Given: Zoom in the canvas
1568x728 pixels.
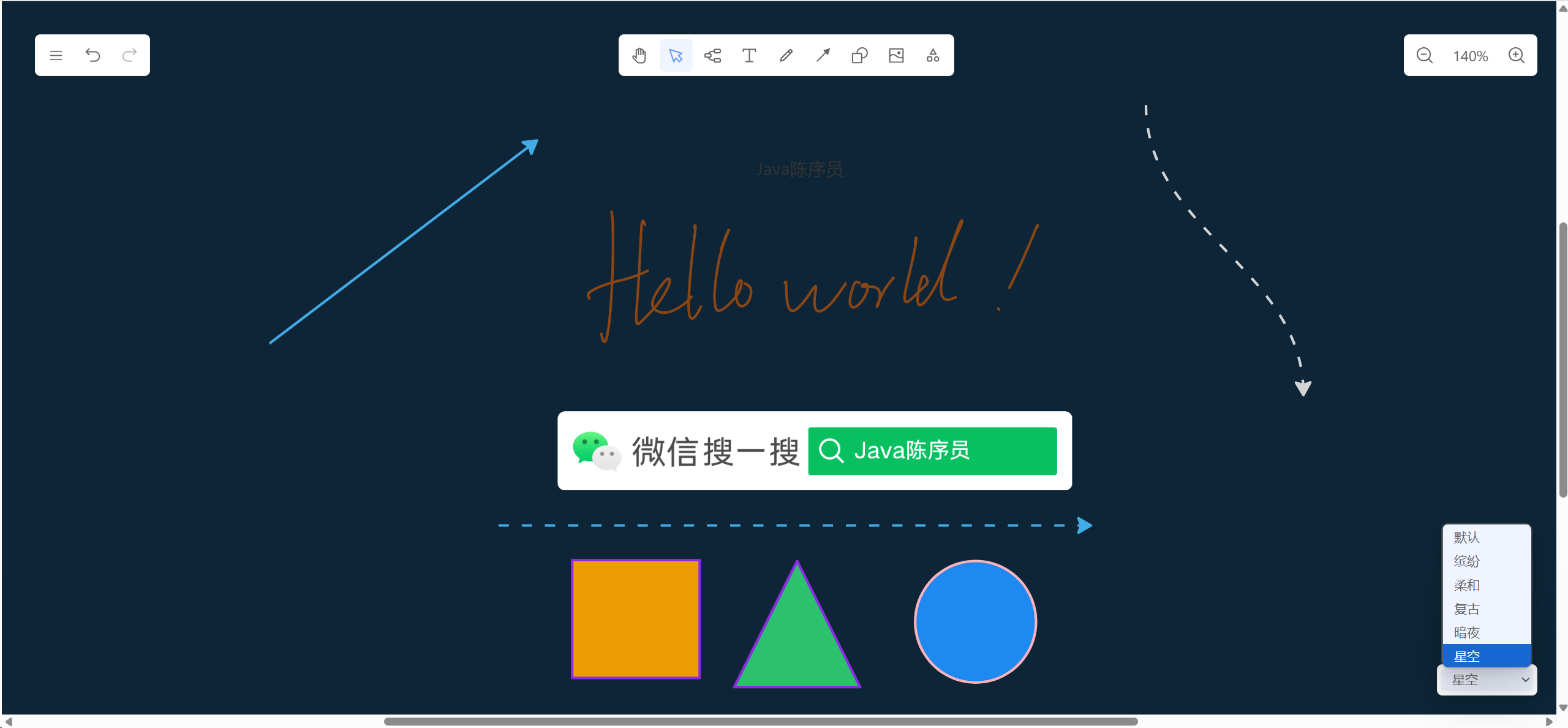Looking at the screenshot, I should (1517, 56).
